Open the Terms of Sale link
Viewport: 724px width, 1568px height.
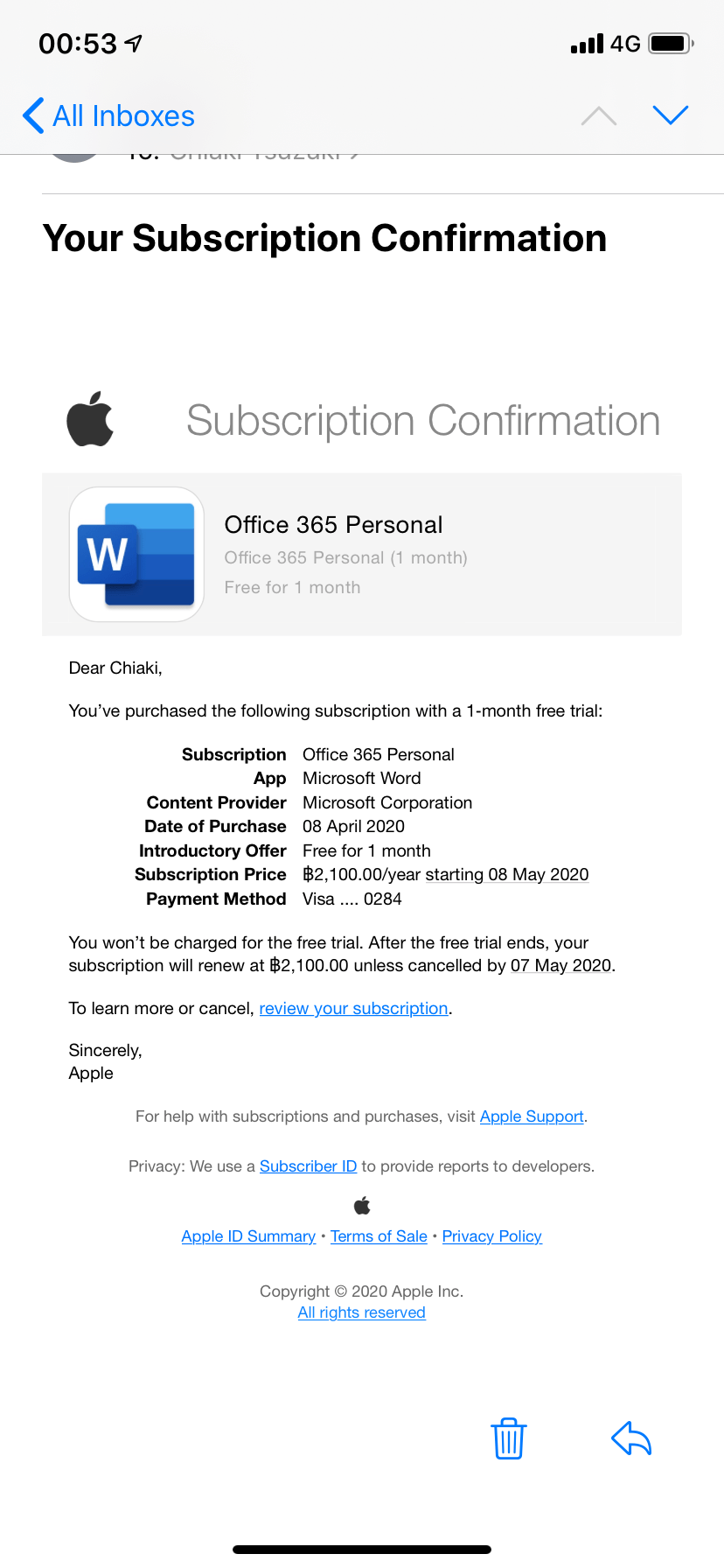point(379,1236)
